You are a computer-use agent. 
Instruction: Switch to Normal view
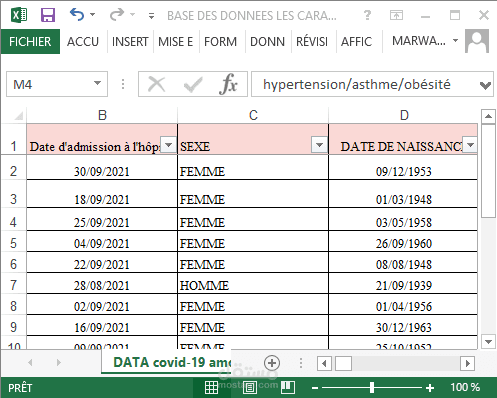(x=211, y=388)
